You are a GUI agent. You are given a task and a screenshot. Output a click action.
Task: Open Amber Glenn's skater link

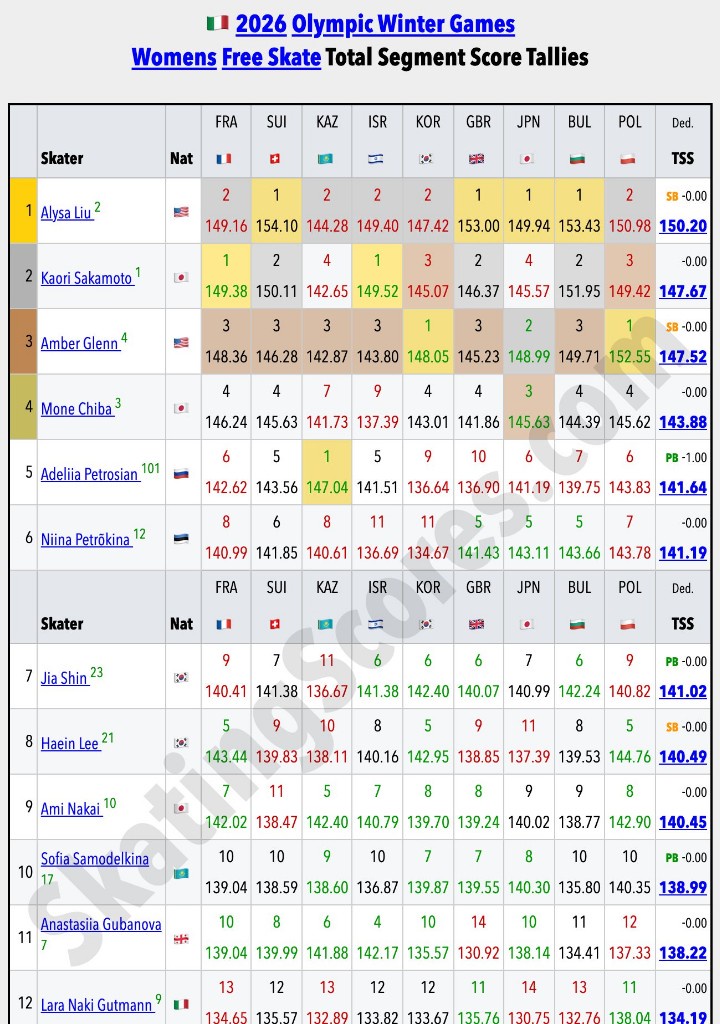[x=79, y=343]
